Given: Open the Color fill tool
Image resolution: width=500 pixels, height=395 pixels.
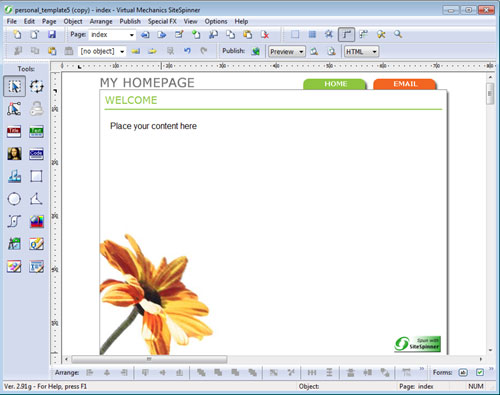Looking at the screenshot, I should pyautogui.click(x=36, y=221).
